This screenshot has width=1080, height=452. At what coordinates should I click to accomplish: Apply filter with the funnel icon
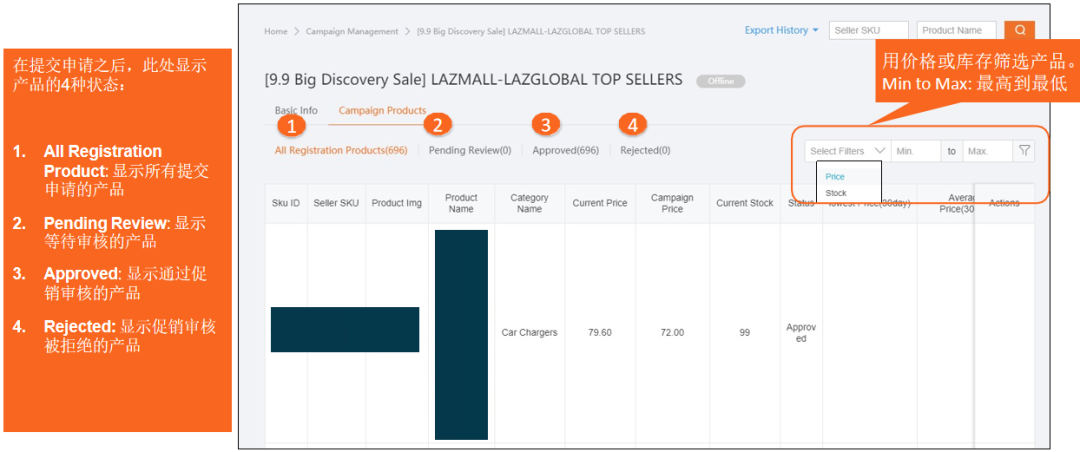[x=1024, y=151]
